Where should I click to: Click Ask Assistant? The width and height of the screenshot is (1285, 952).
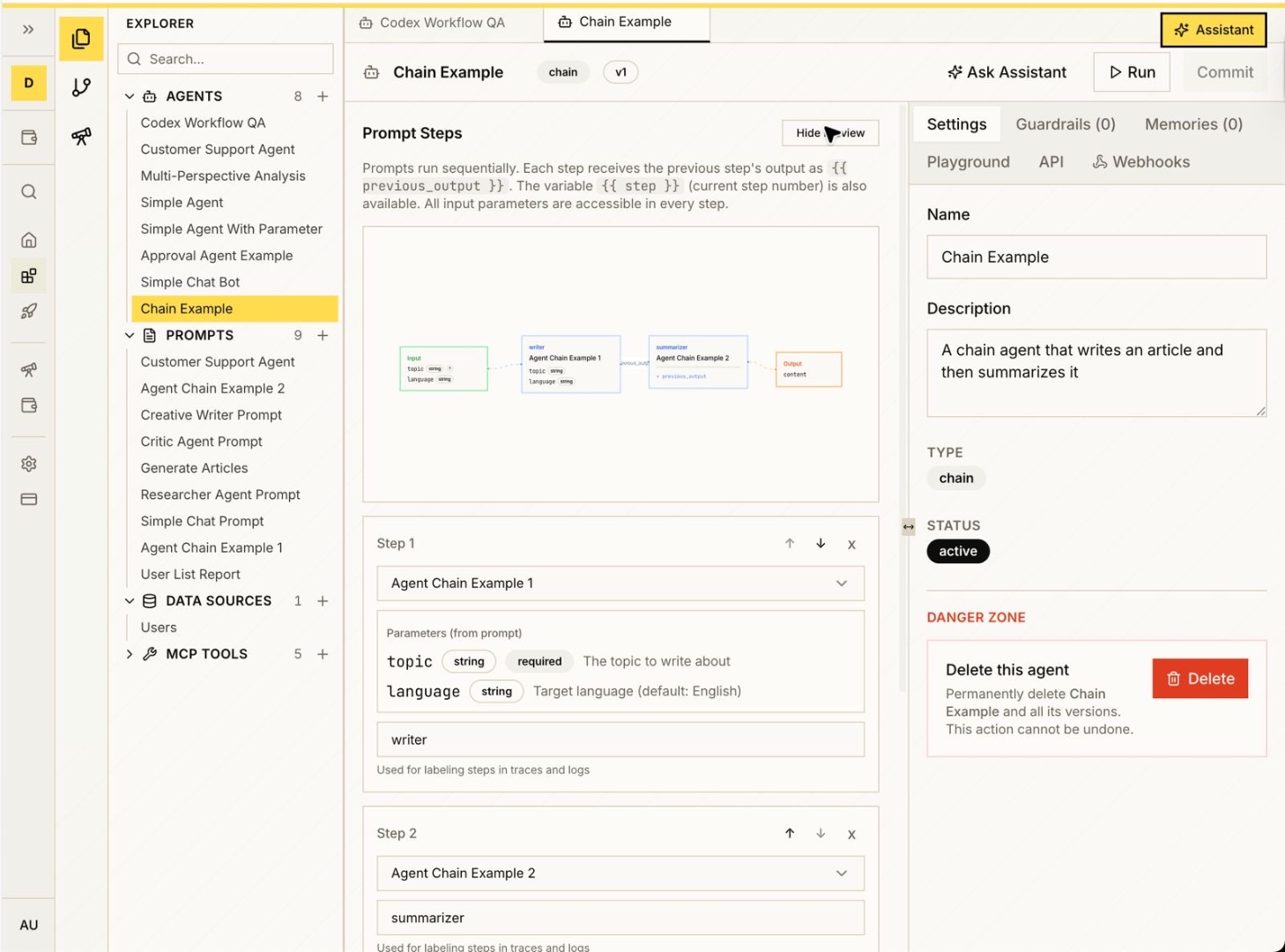click(x=1006, y=72)
